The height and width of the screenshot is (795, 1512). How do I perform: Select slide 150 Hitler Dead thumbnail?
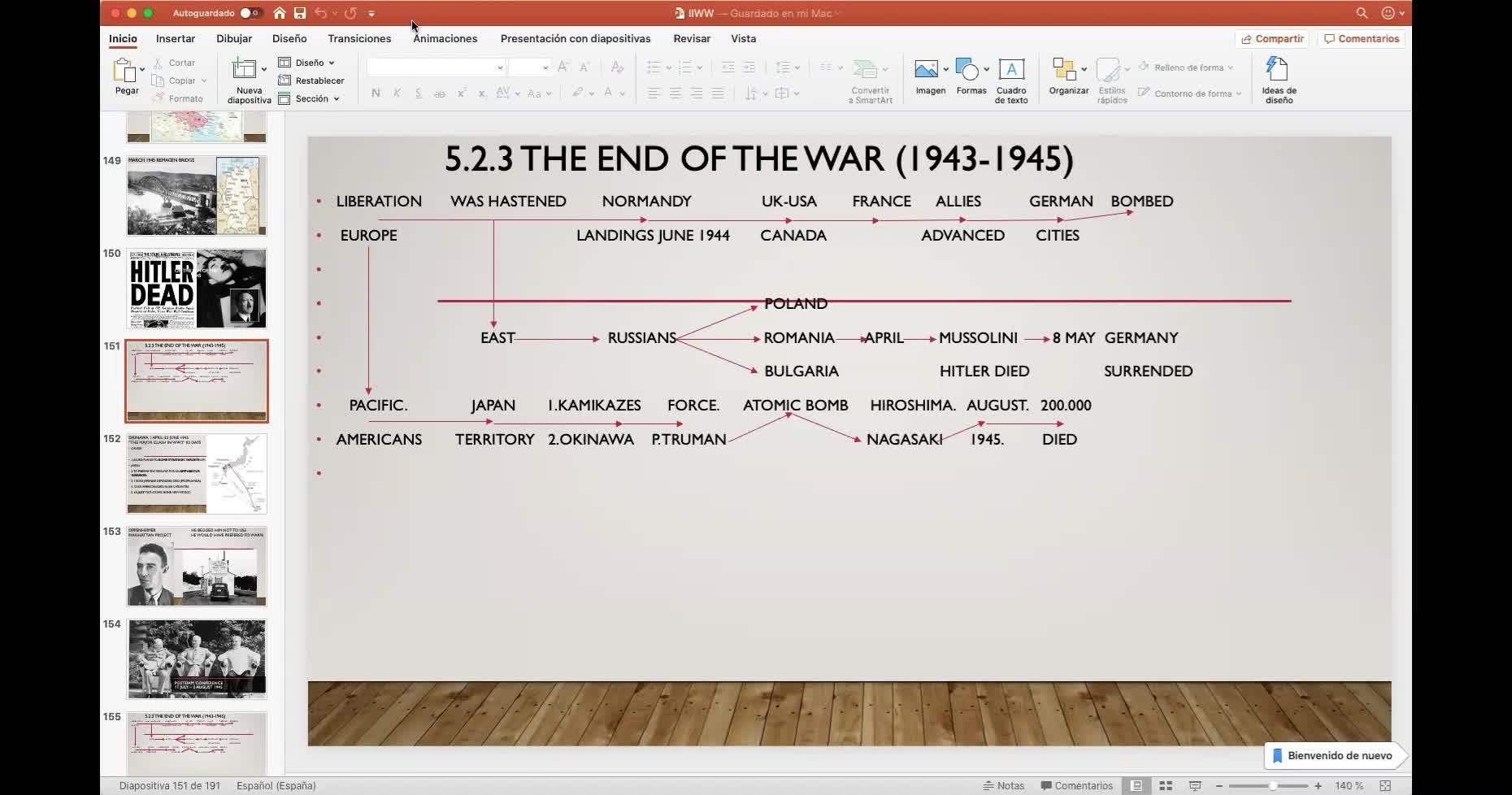pyautogui.click(x=197, y=289)
